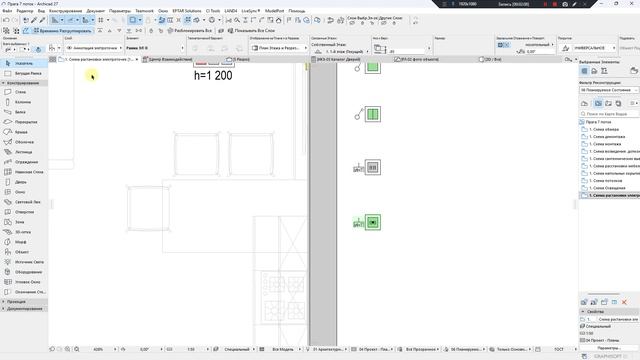The width and height of the screenshot is (640, 360).
Task: Click the Параметры... button below navigator
Action: click(x=608, y=348)
